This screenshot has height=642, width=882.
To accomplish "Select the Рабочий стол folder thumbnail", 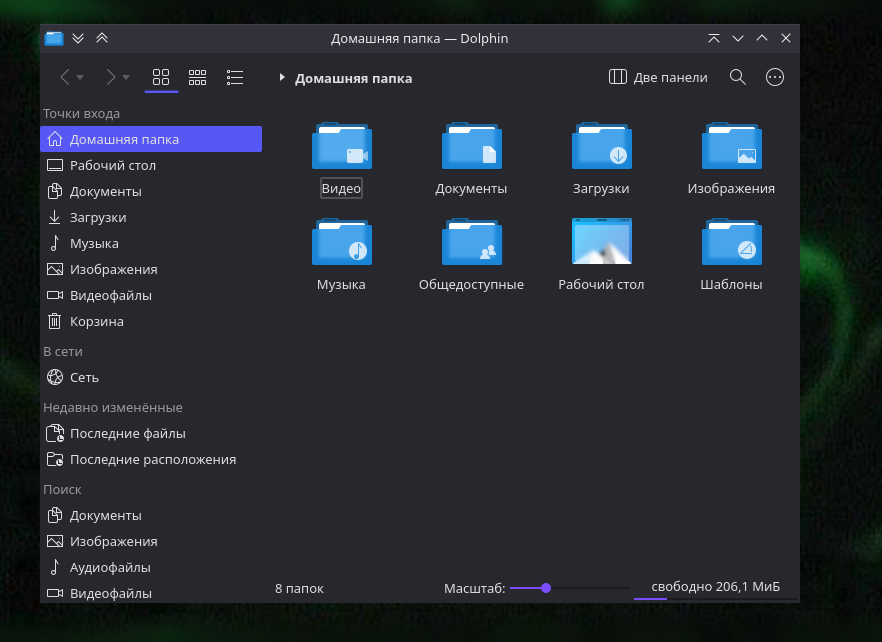I will tap(601, 241).
